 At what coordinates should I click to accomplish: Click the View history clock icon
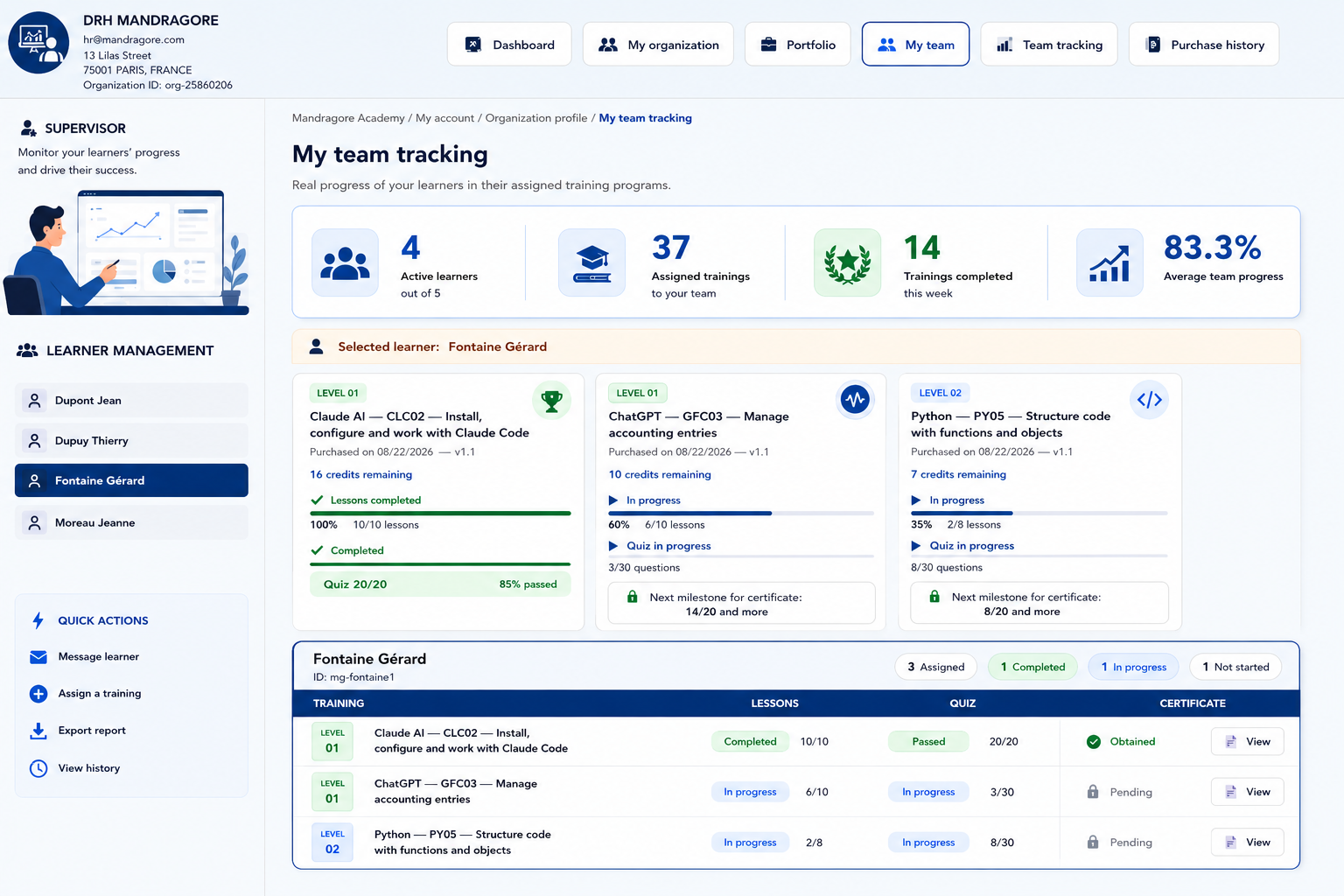tap(38, 768)
